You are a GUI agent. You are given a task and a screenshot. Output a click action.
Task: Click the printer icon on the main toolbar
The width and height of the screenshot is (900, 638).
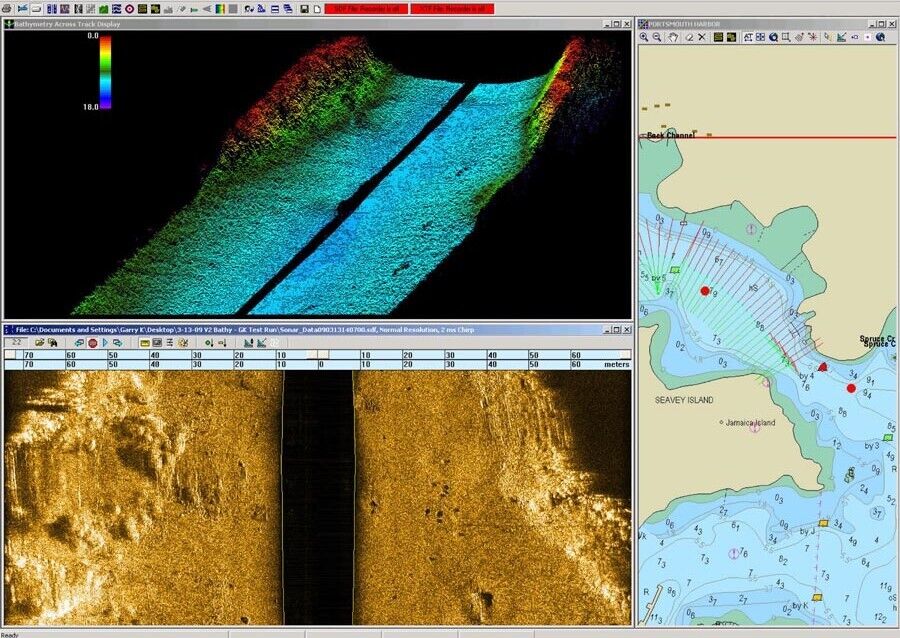[x=8, y=8]
